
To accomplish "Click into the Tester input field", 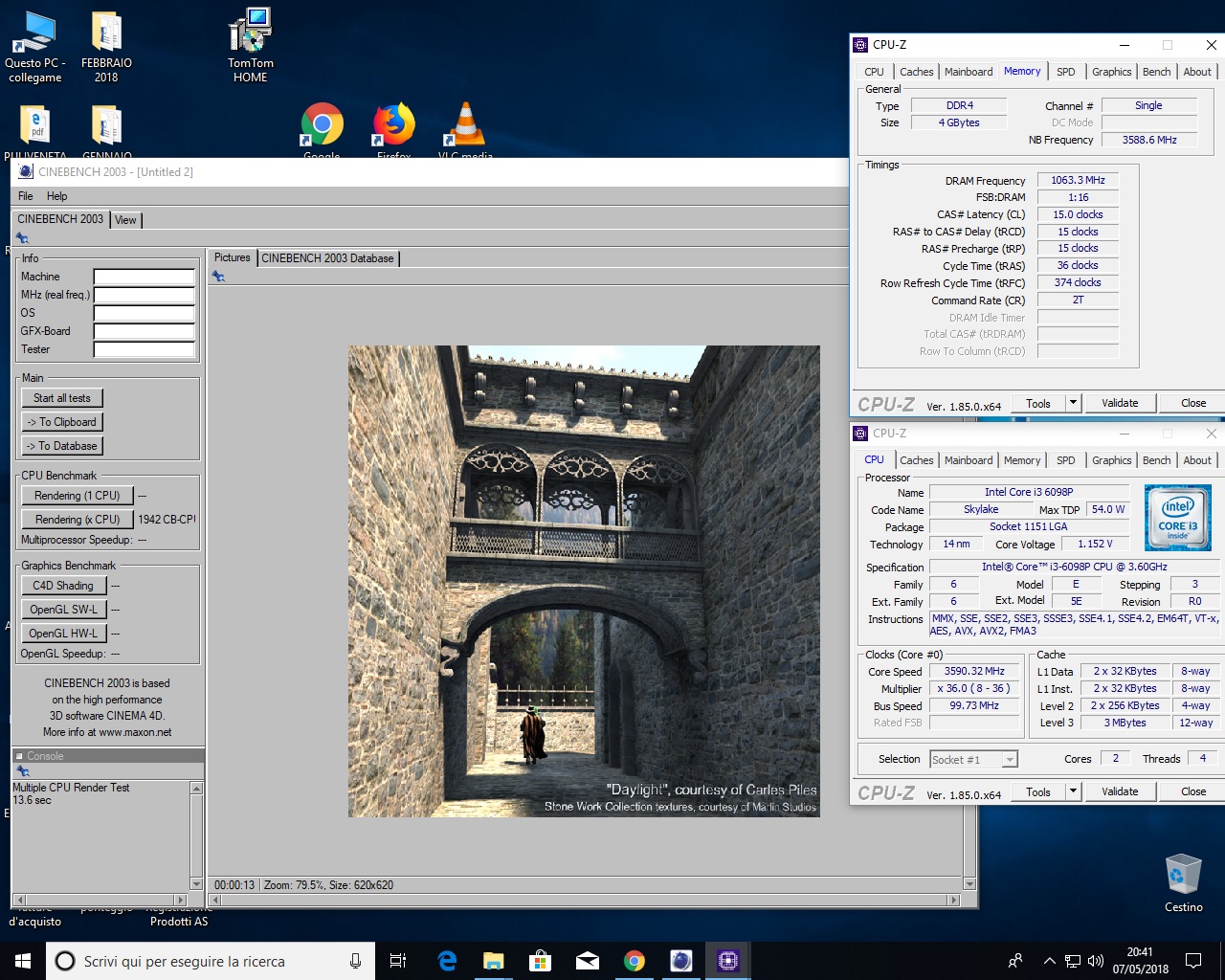I will tap(145, 349).
